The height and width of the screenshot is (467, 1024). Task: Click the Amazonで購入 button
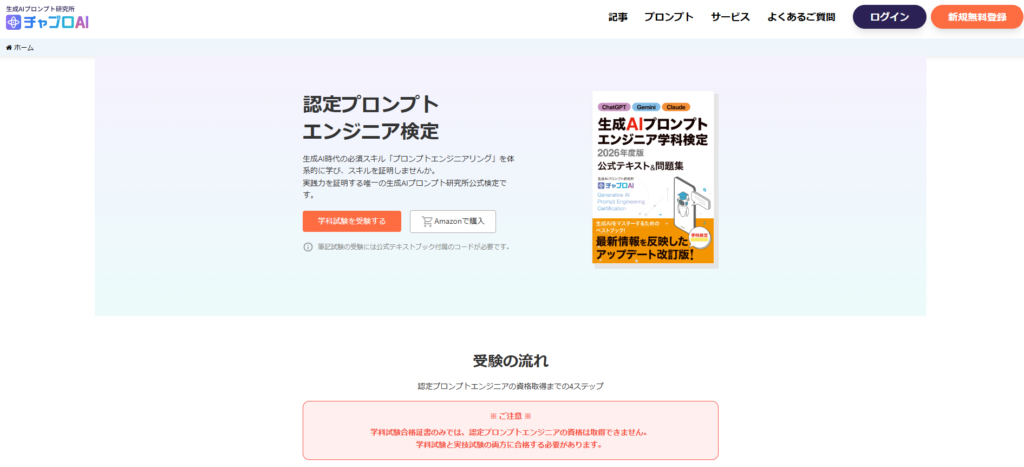click(452, 221)
